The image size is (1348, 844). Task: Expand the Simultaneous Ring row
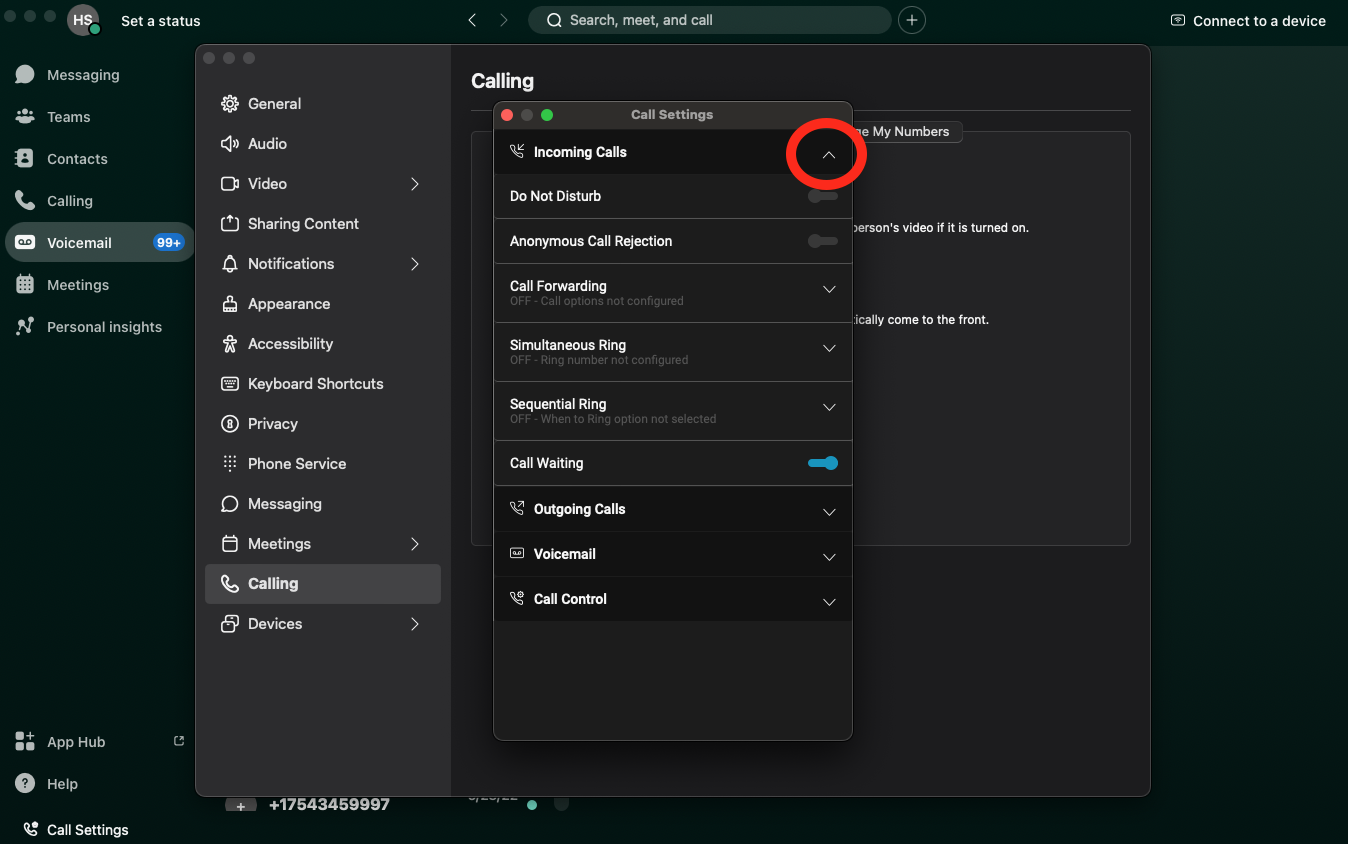click(x=828, y=349)
